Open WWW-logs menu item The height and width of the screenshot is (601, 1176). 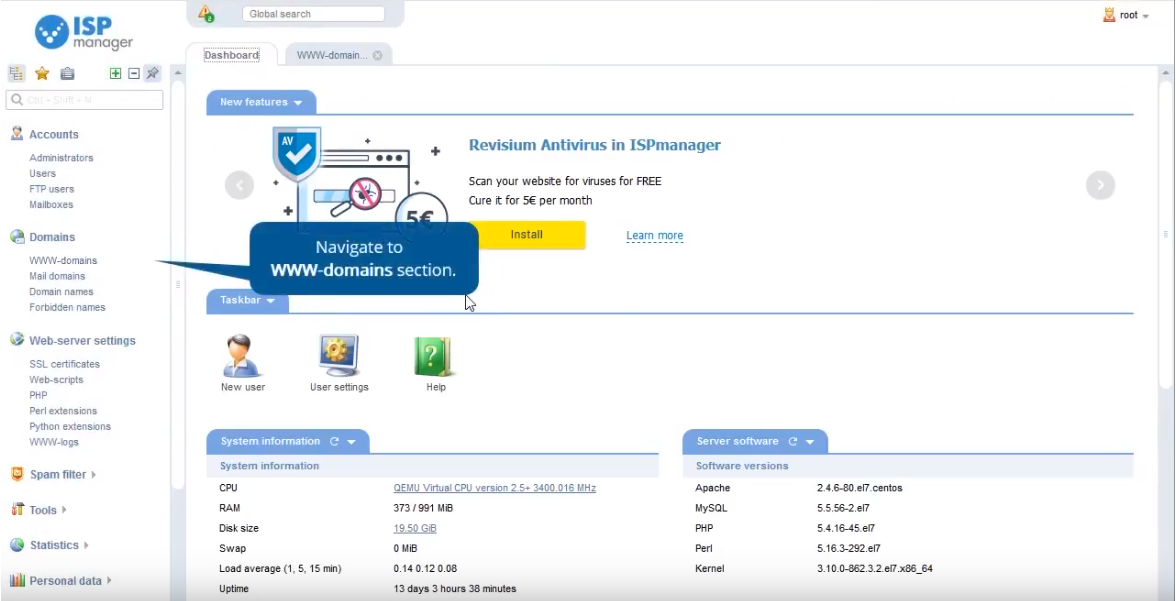tap(54, 443)
